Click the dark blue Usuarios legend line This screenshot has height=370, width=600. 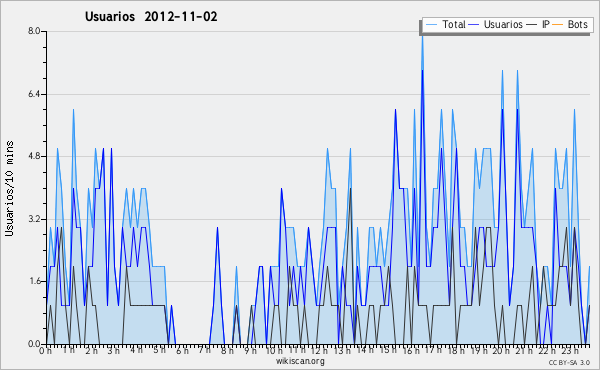(x=474, y=24)
